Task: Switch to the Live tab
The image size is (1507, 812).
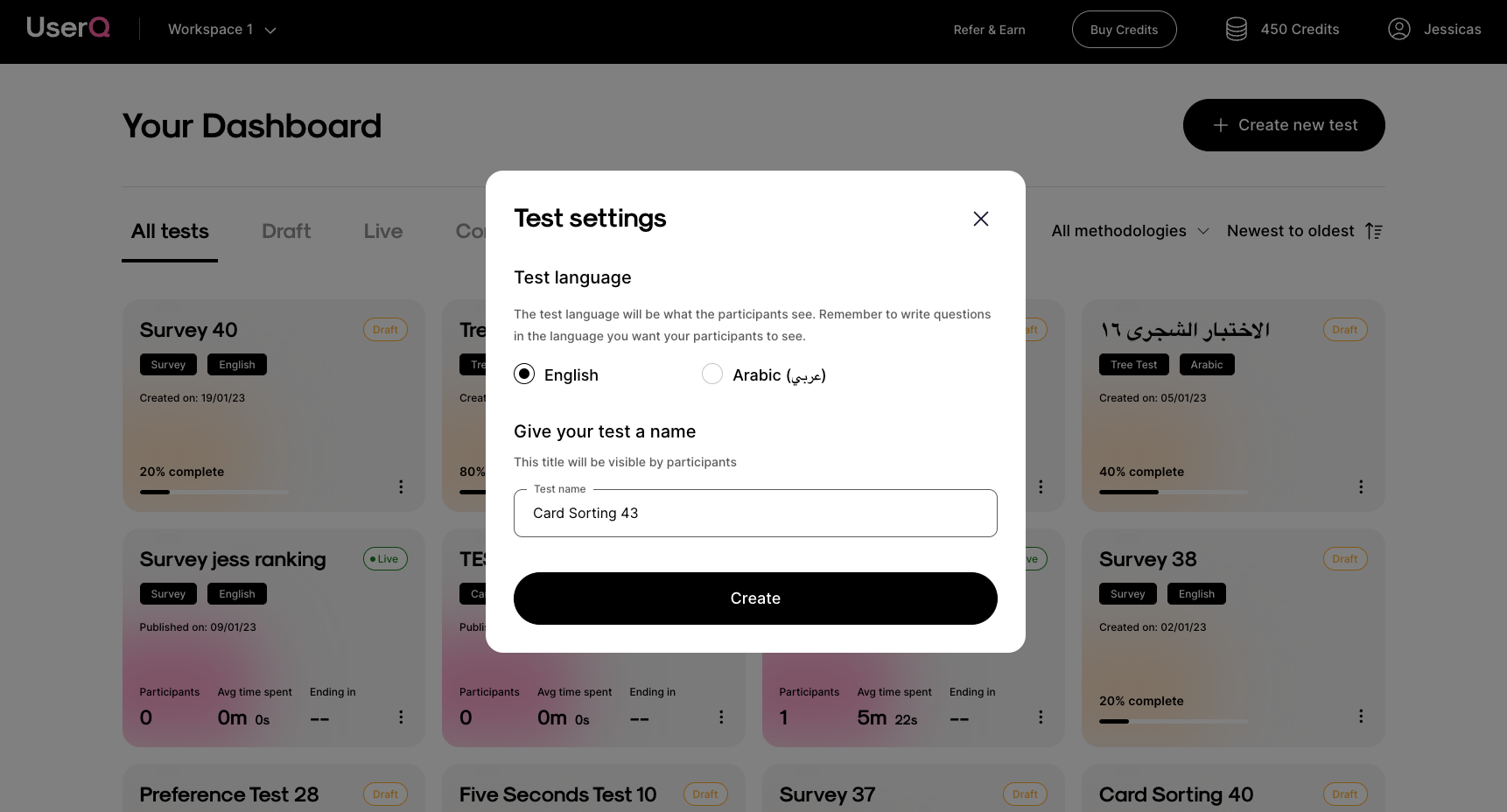Action: (383, 231)
